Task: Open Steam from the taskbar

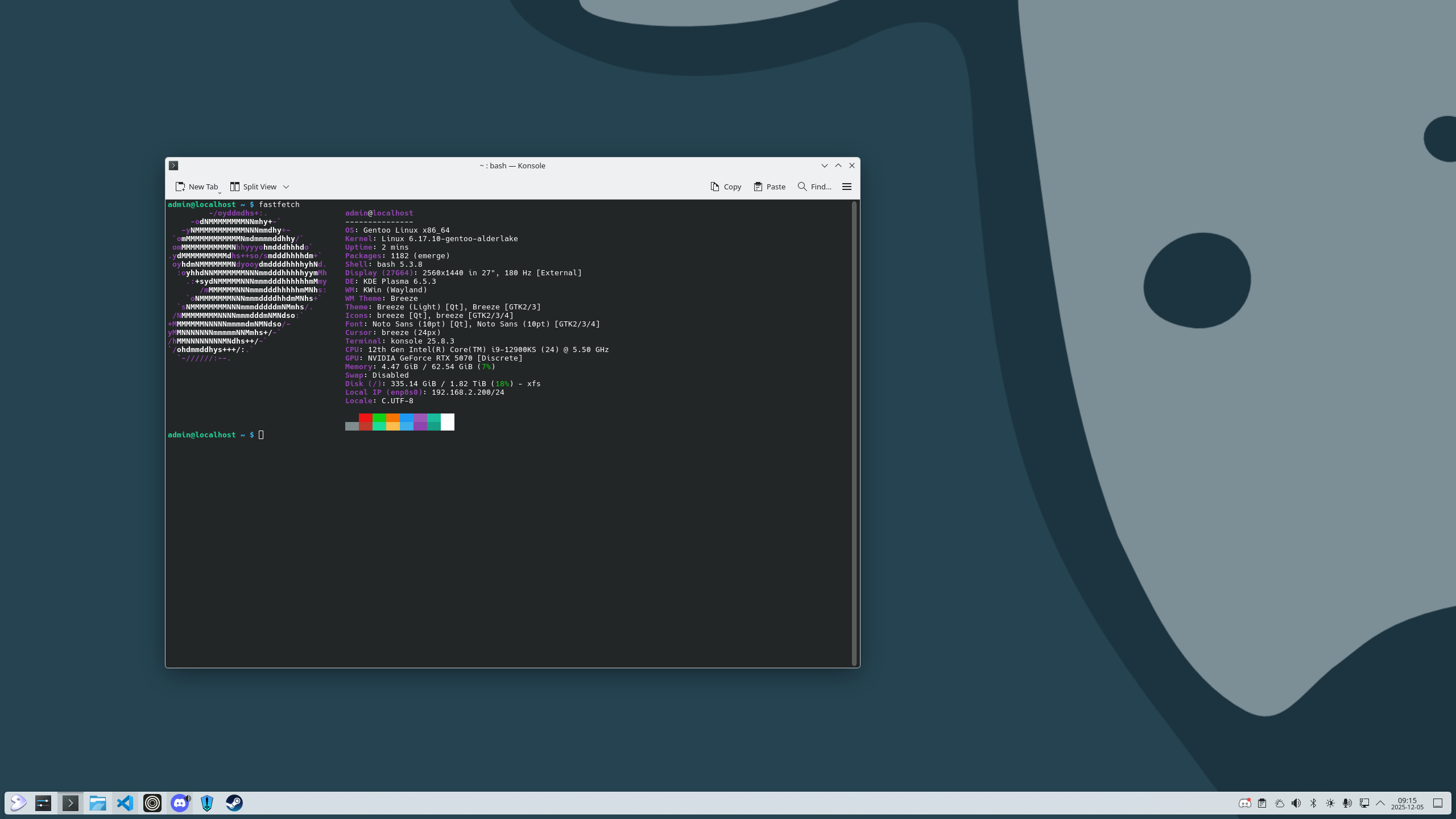Action: [x=234, y=803]
